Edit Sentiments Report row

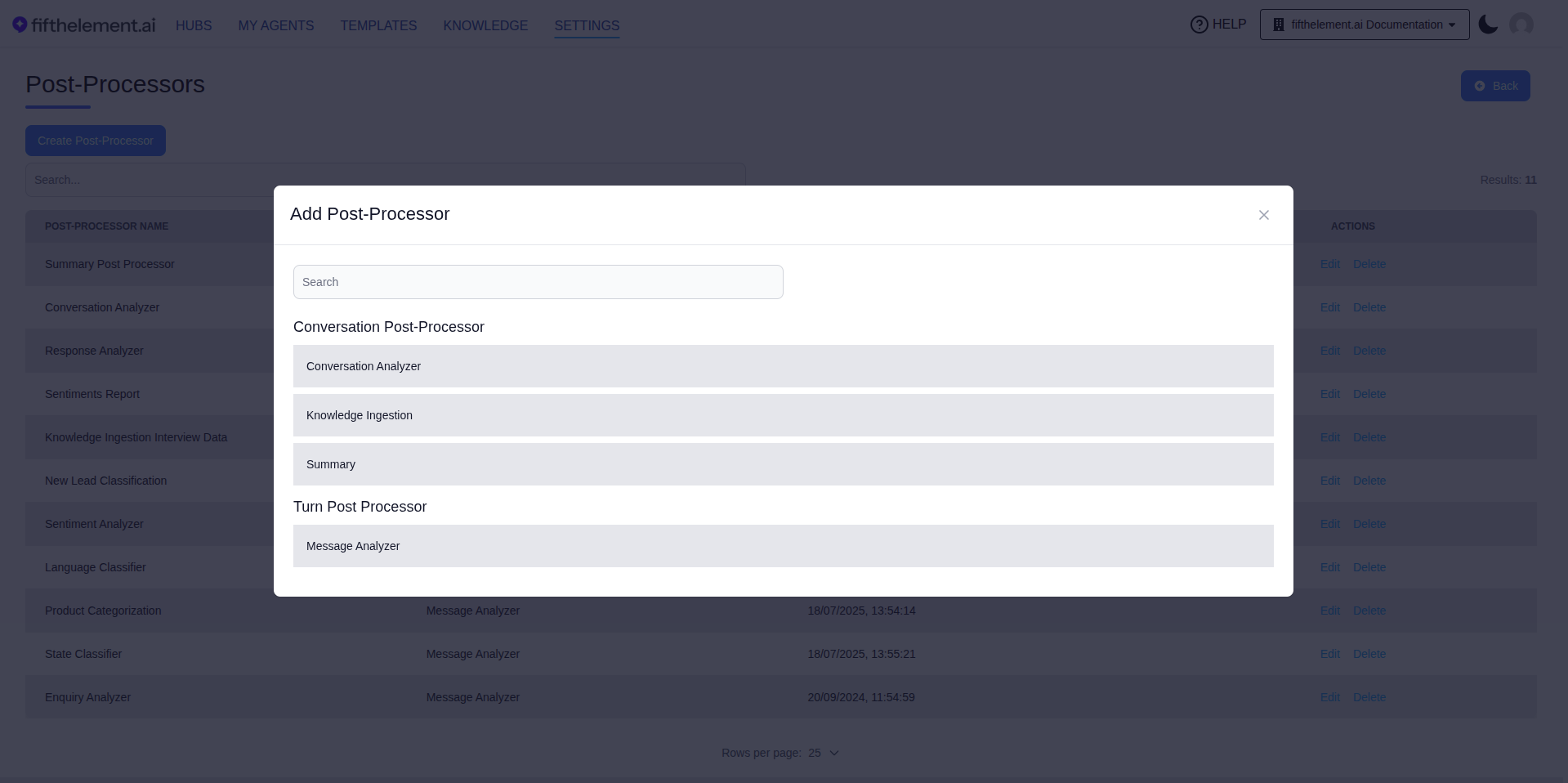pos(1329,394)
